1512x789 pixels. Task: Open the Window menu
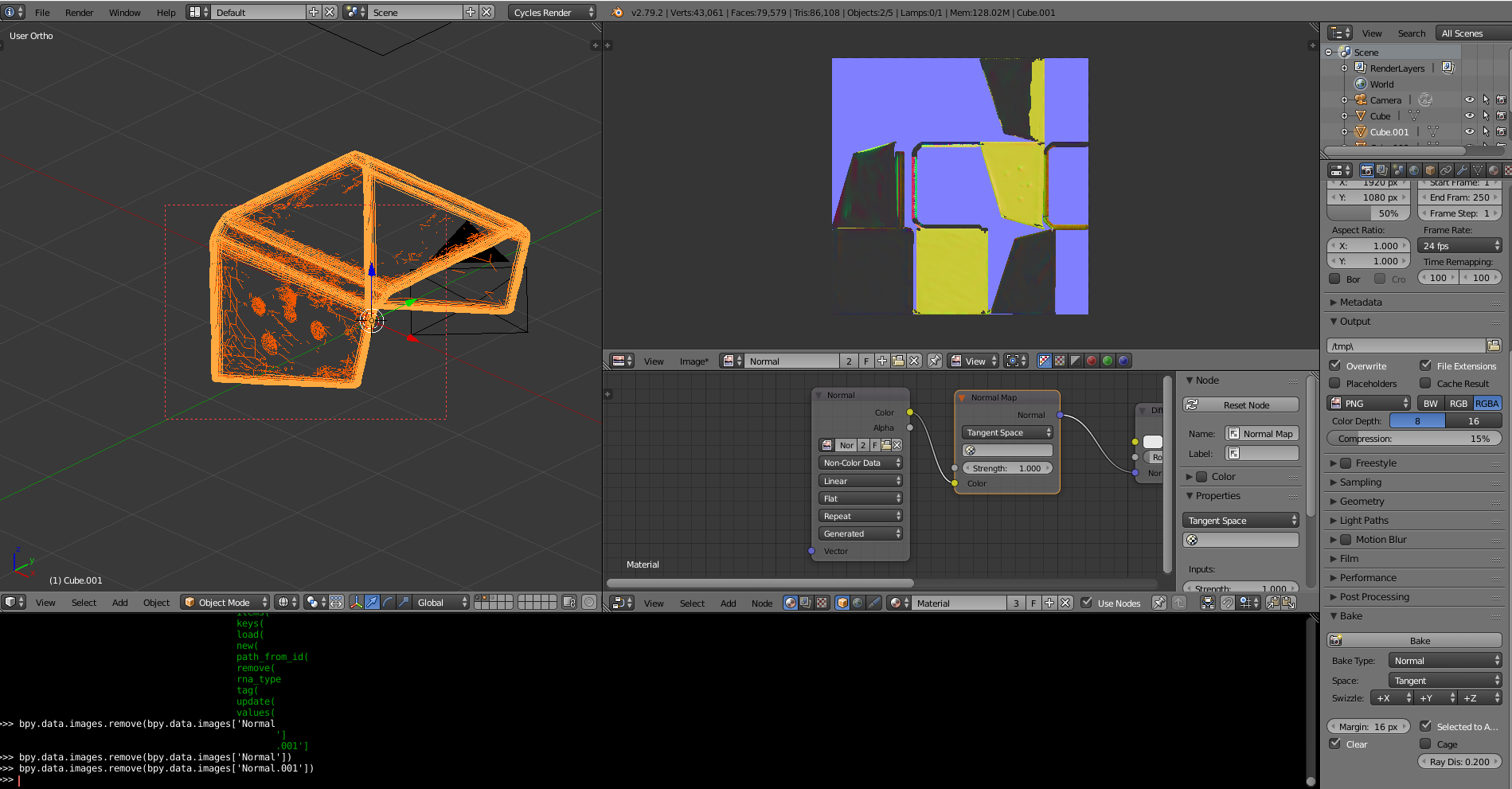[x=124, y=12]
